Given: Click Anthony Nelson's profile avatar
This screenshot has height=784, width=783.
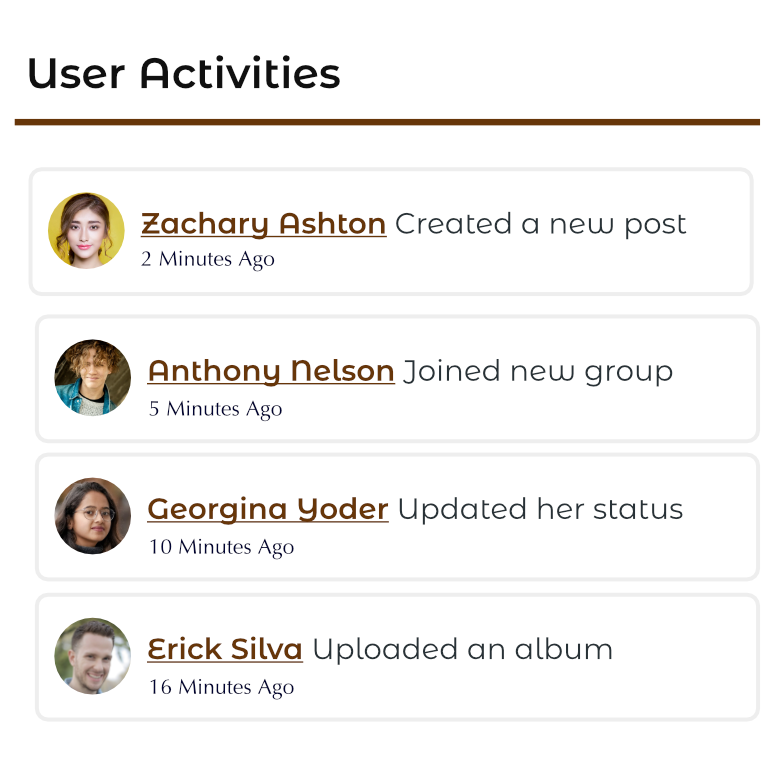Looking at the screenshot, I should pyautogui.click(x=93, y=377).
